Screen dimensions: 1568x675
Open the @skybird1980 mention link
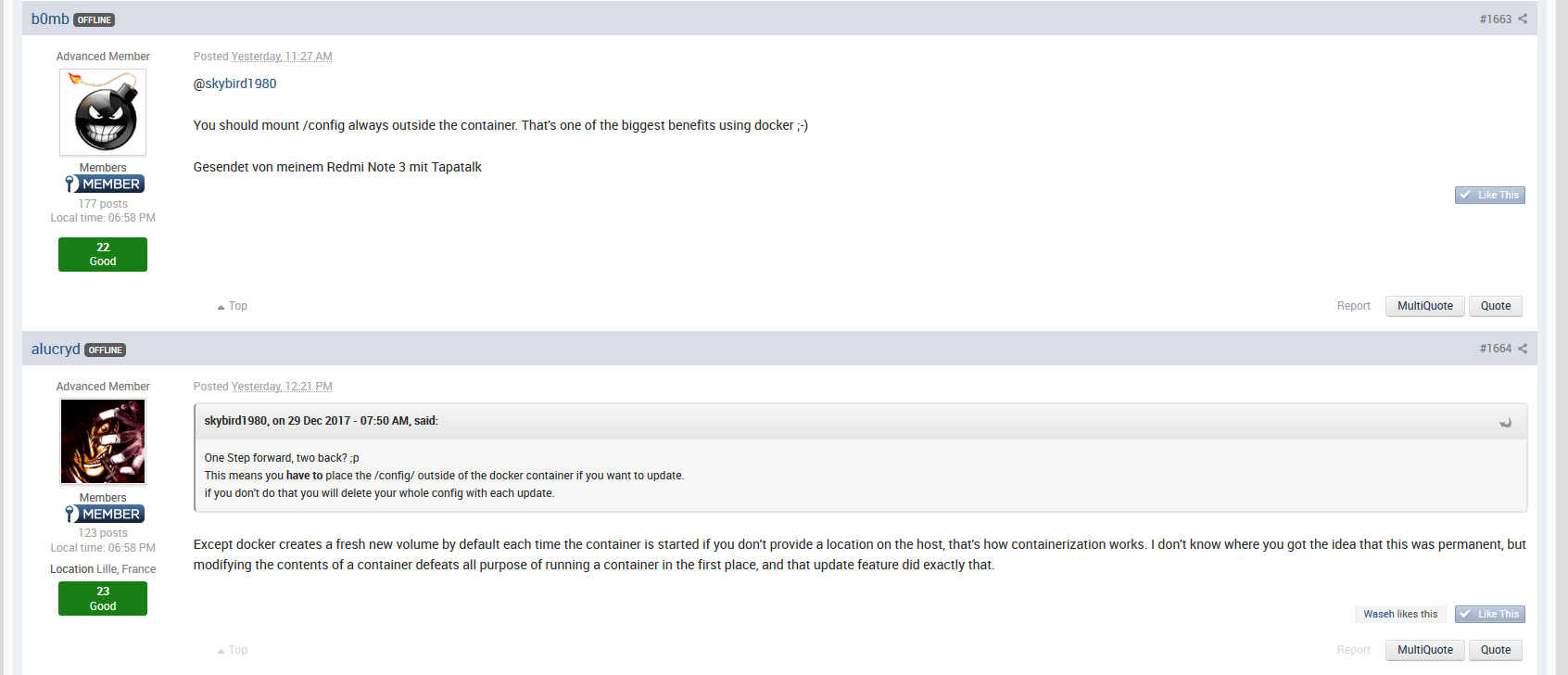tap(234, 83)
